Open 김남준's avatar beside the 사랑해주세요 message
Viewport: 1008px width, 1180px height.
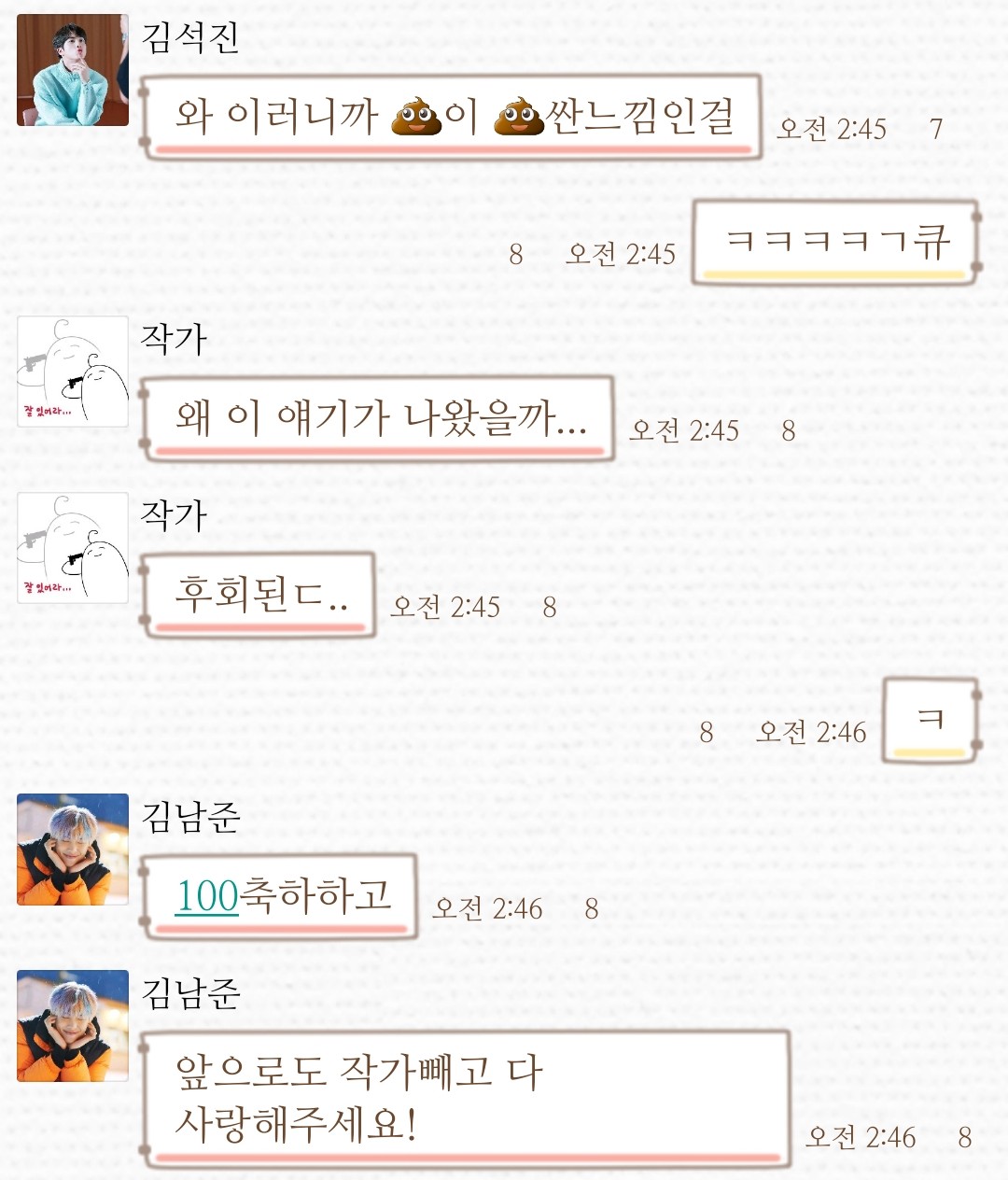[x=73, y=1026]
